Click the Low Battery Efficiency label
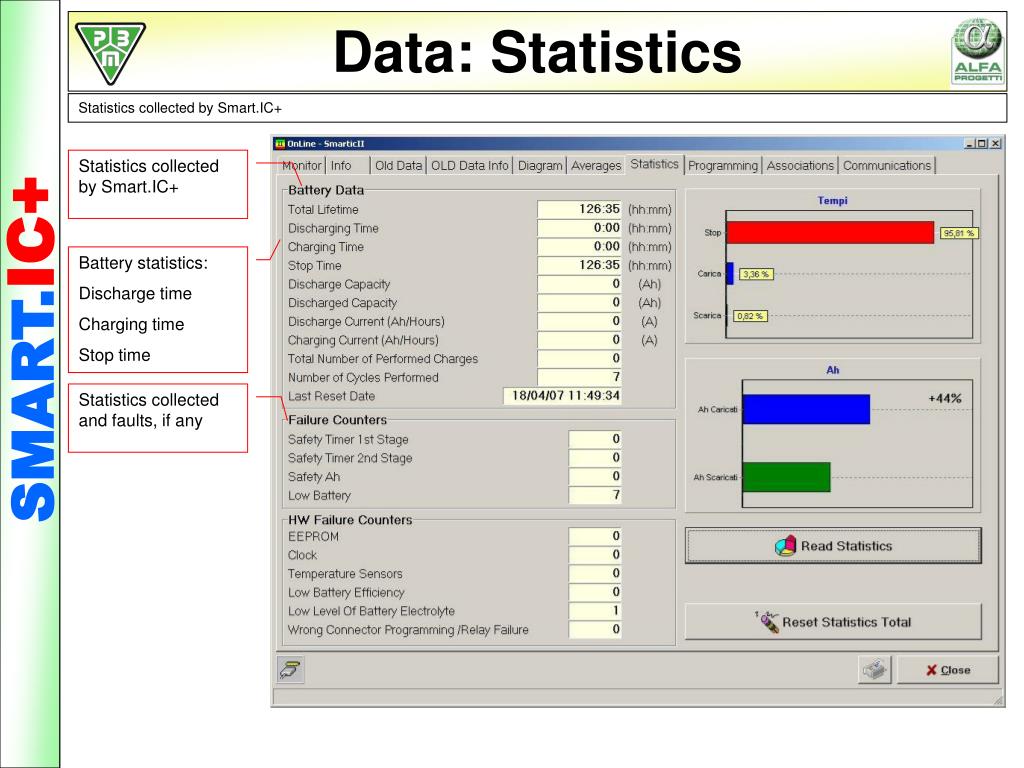The image size is (1024, 768). coord(346,592)
